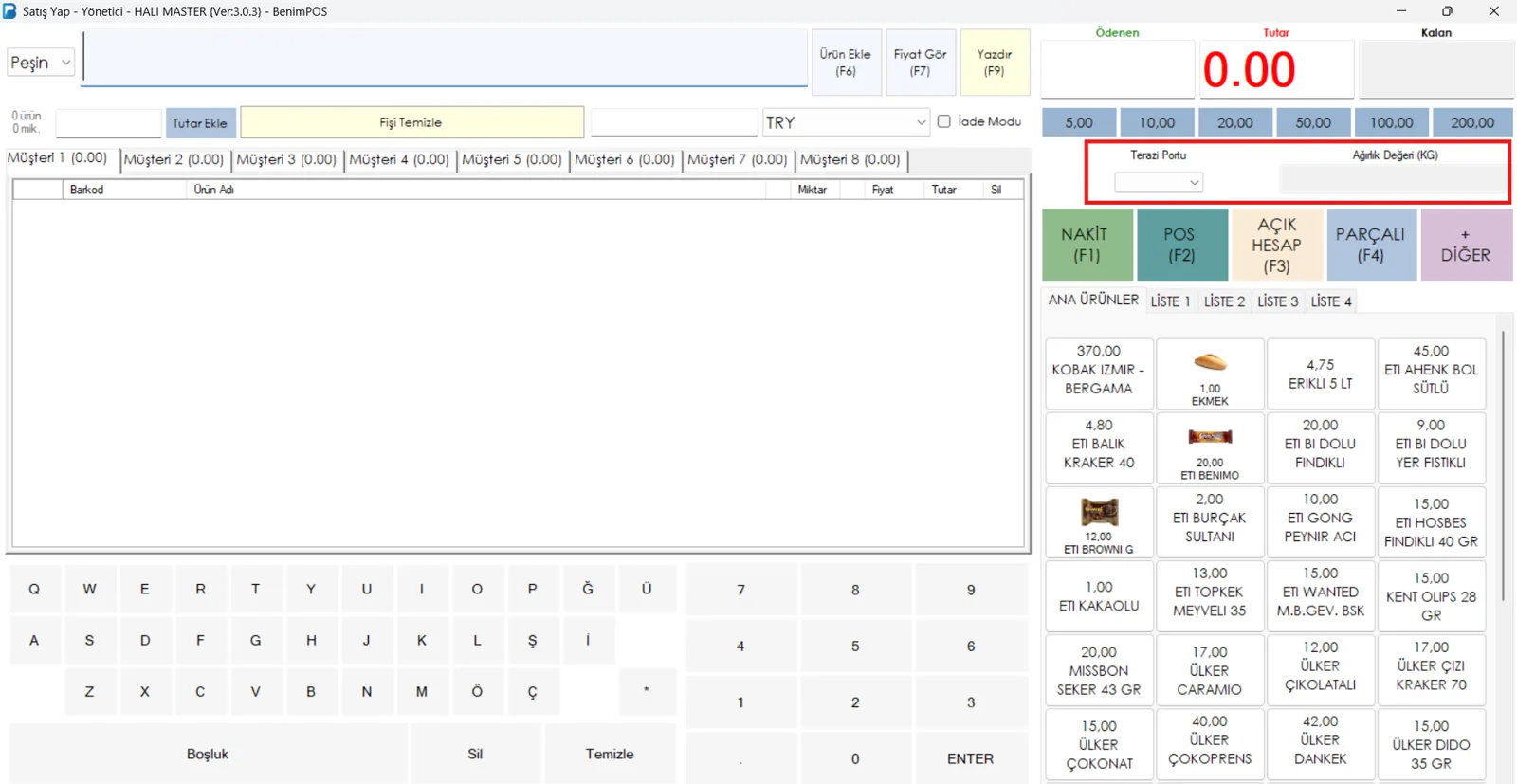
Task: Add ÜLKER CARAMIO product
Action: (x=1210, y=669)
